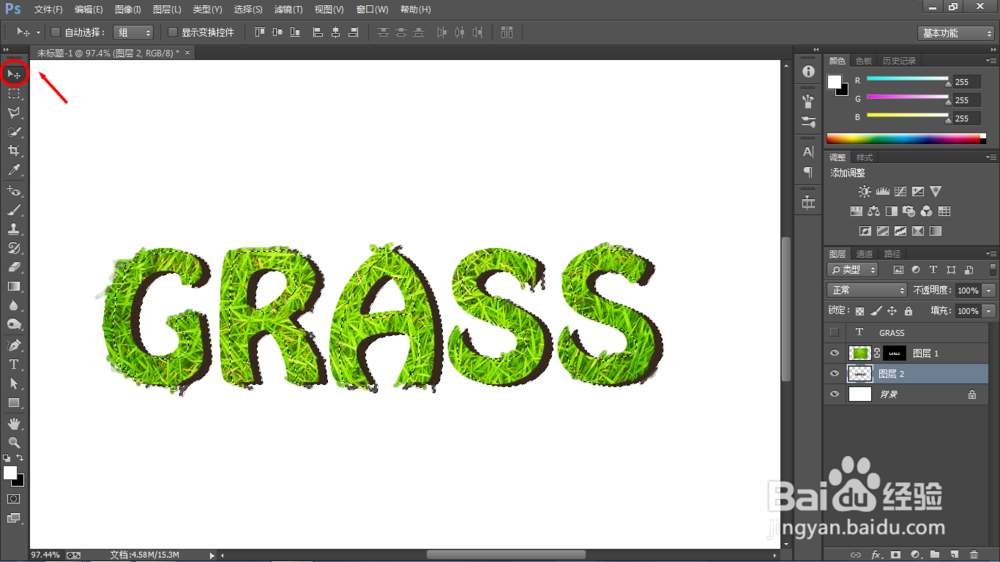Select the History Brush tool

tap(14, 248)
